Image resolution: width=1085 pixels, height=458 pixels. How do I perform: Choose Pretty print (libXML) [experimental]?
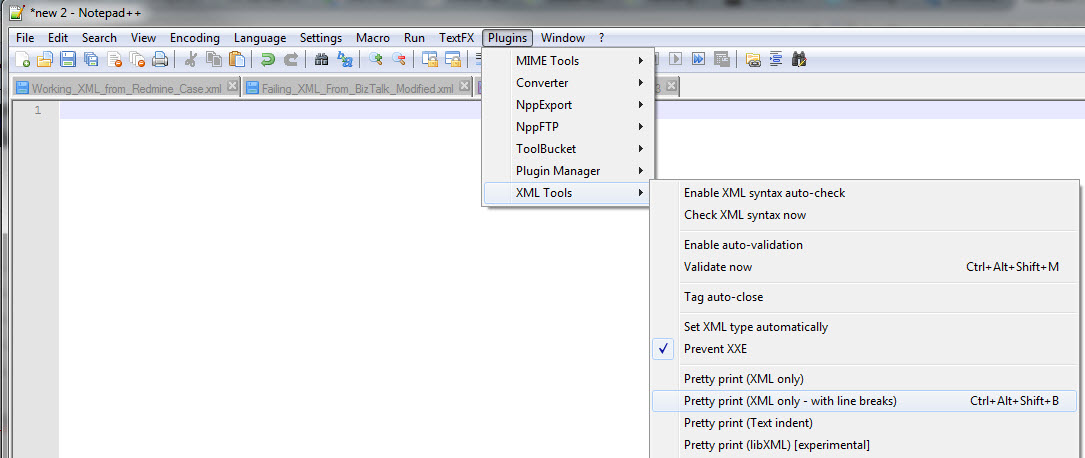pos(865,445)
